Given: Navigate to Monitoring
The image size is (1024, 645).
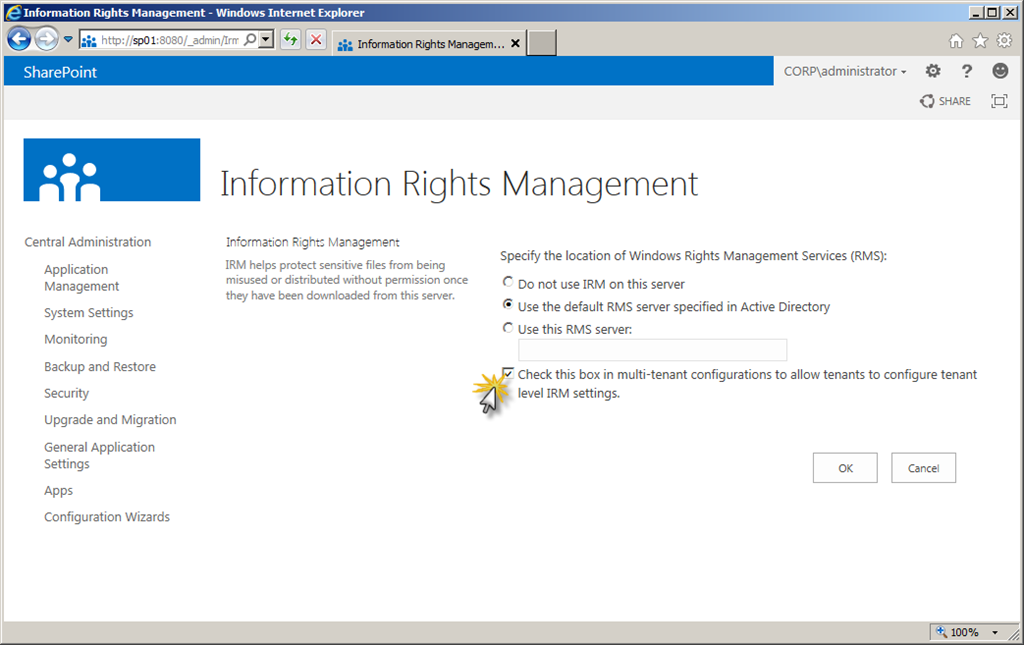Looking at the screenshot, I should tap(76, 339).
